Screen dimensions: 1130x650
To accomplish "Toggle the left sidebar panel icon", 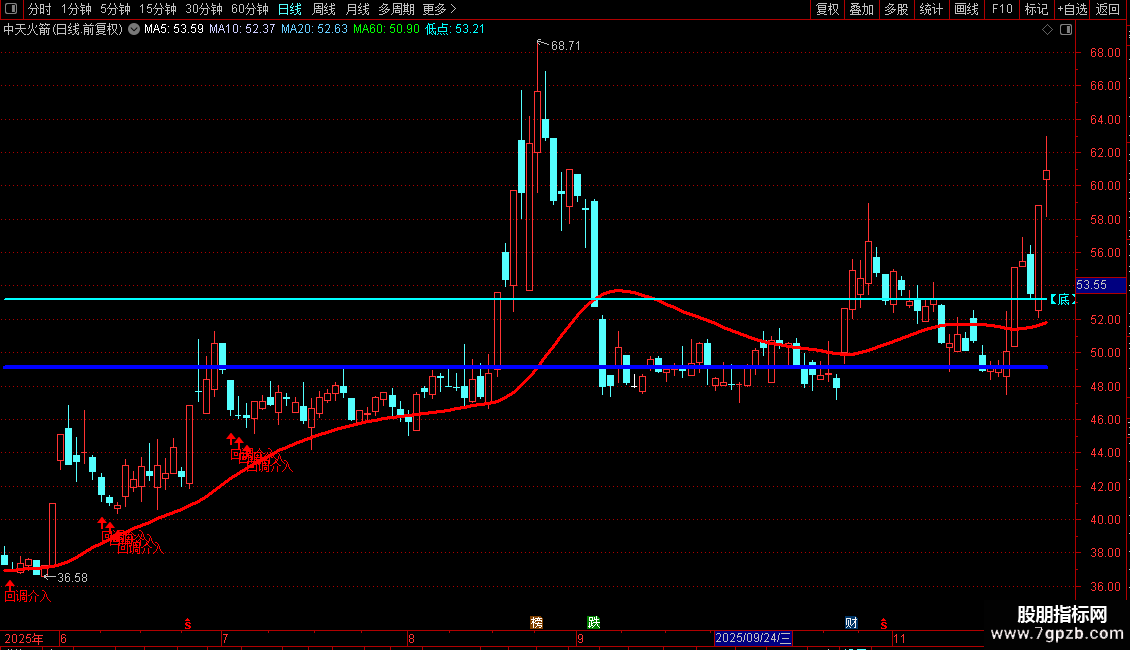I will click(11, 9).
